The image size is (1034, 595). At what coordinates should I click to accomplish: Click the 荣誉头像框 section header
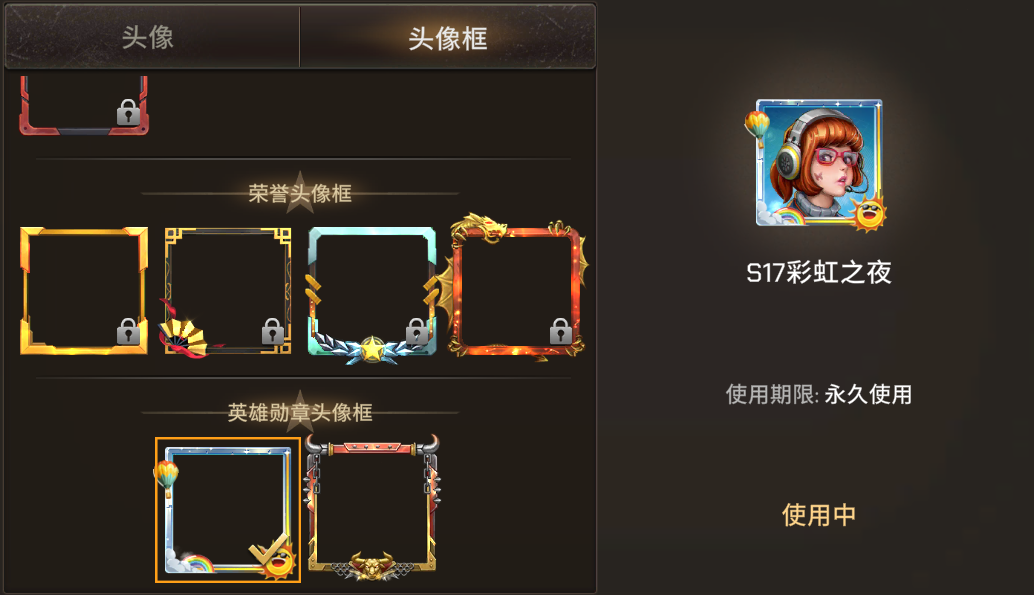[300, 194]
